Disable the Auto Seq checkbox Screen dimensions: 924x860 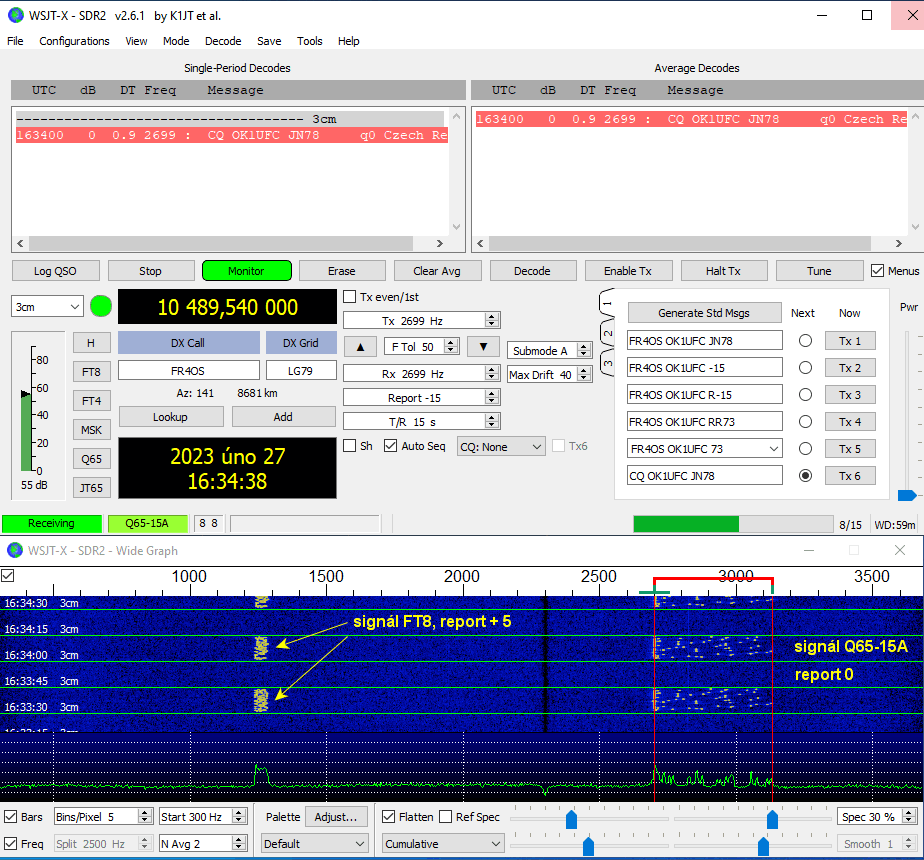point(391,446)
